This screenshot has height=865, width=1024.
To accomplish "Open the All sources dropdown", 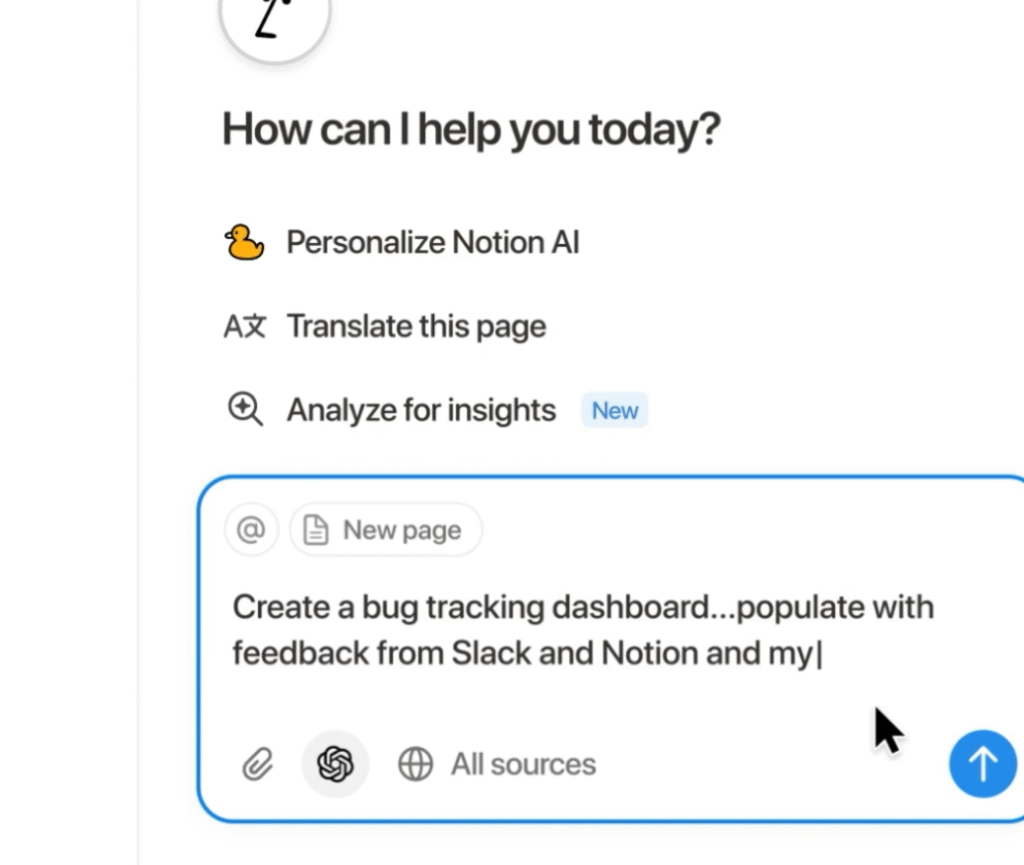I will click(x=523, y=765).
